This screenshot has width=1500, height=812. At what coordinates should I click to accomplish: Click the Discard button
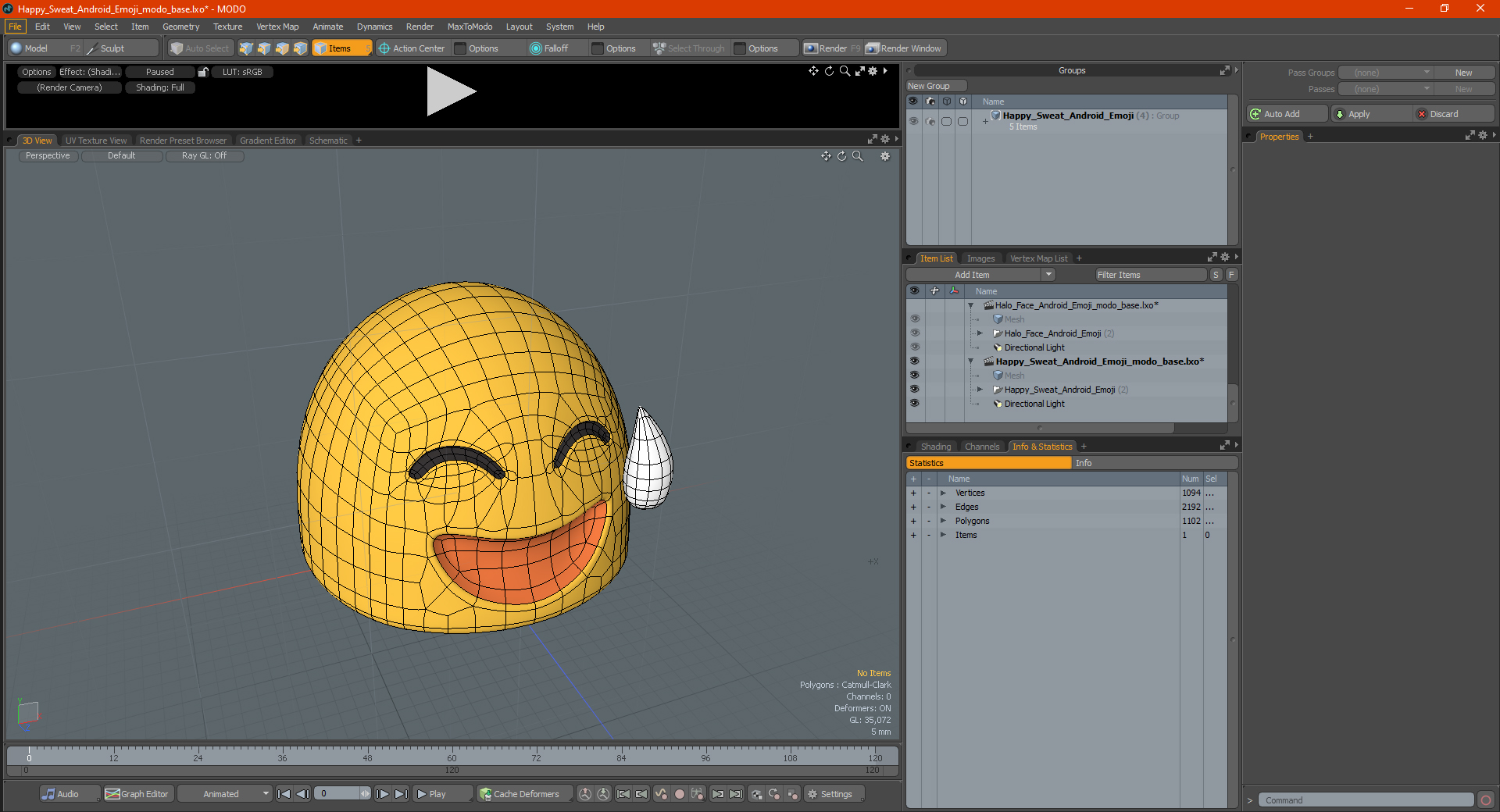point(1453,114)
